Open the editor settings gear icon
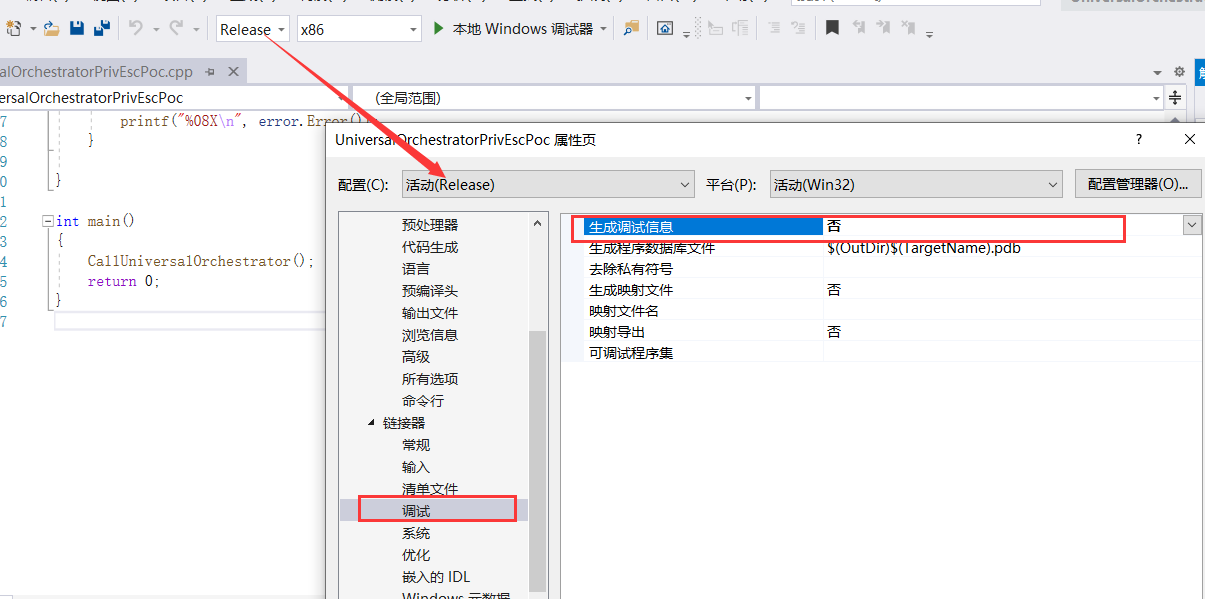The width and height of the screenshot is (1205, 599). point(1179,72)
